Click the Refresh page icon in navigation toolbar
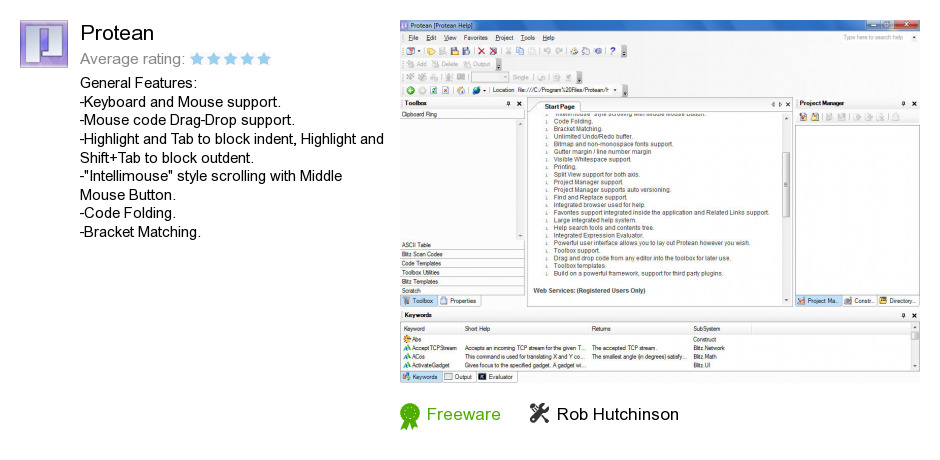Viewport: 940px width, 460px height. pos(433,91)
